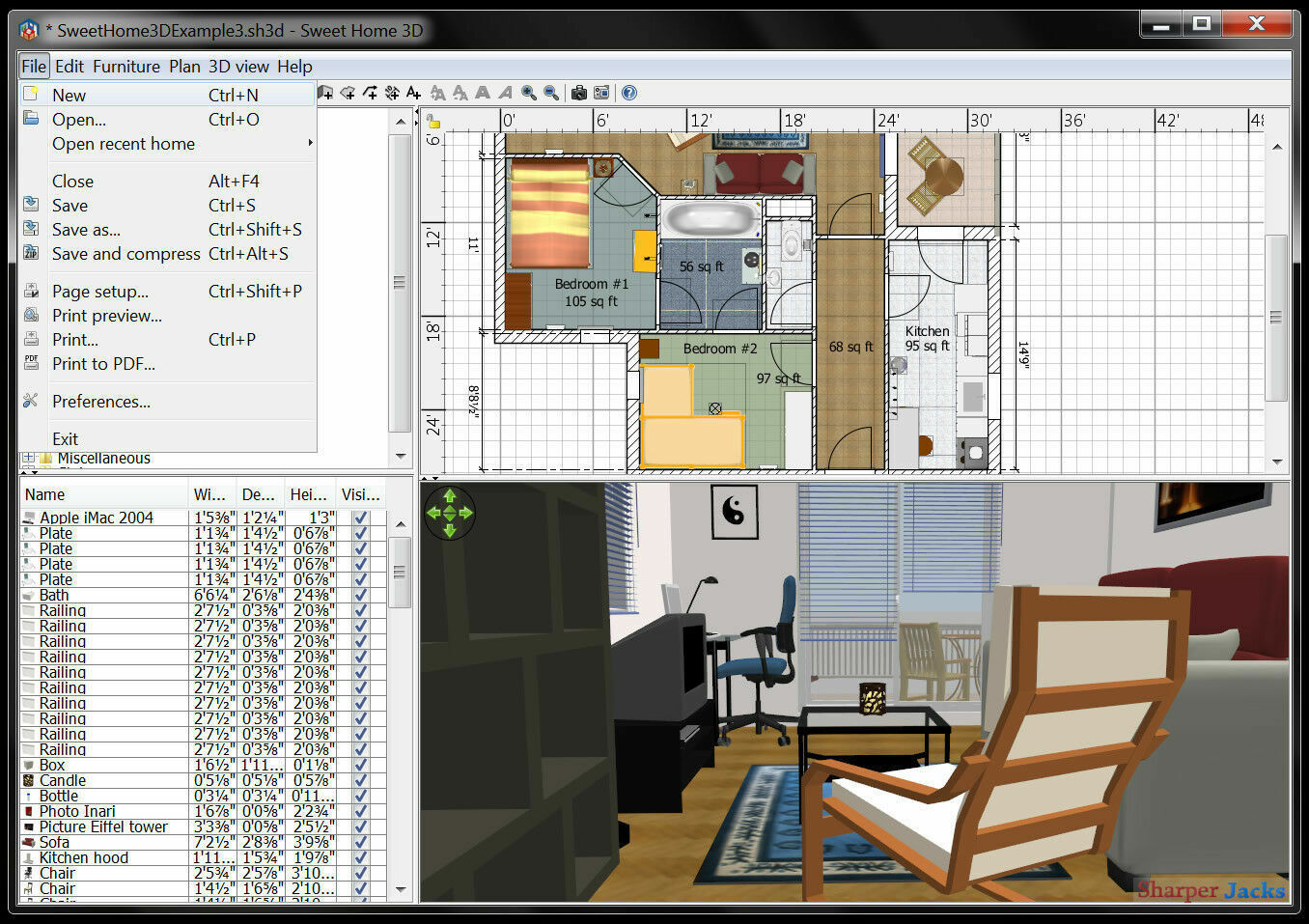Choose Exit from the File menu

click(168, 439)
